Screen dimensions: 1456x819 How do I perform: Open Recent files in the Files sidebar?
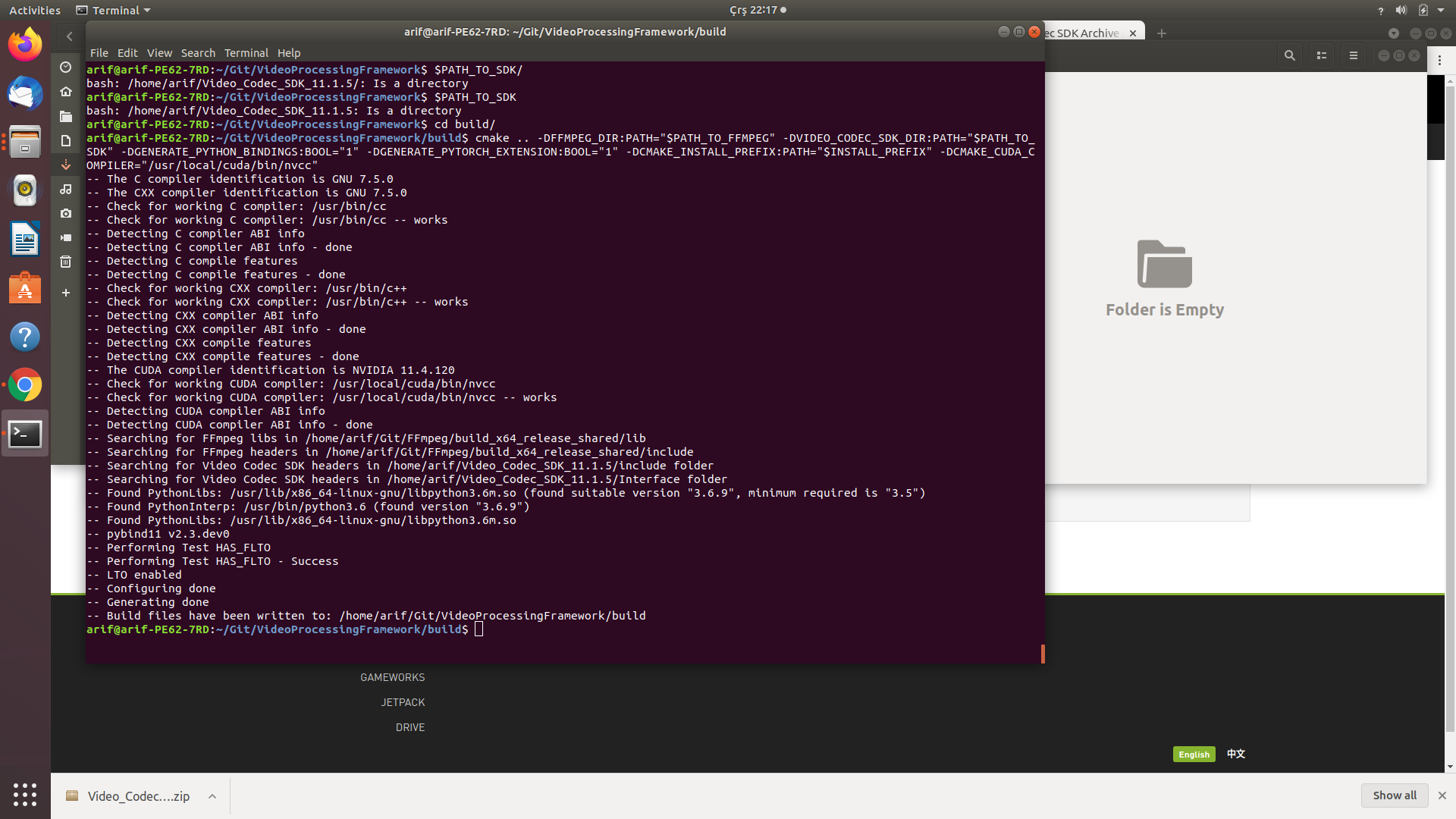pos(66,67)
